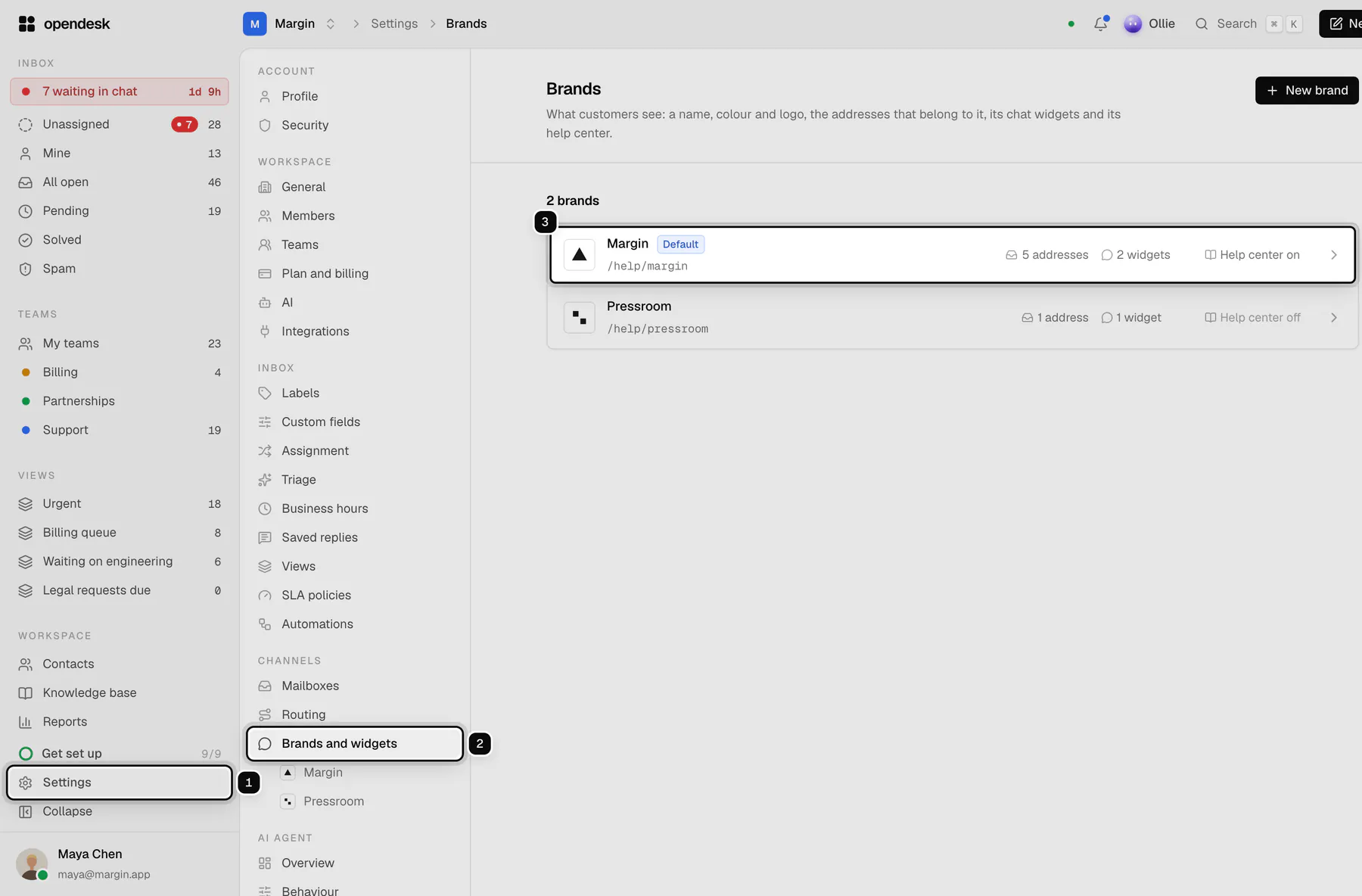
Task: Click the Routing icon
Action: (x=265, y=715)
